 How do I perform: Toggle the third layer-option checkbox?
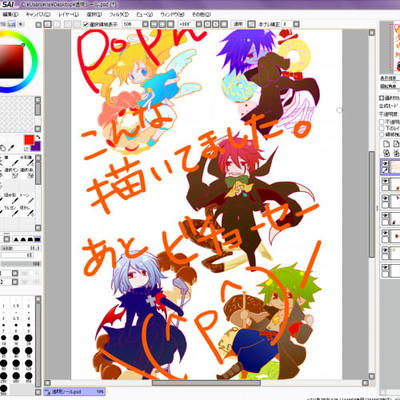click(382, 135)
